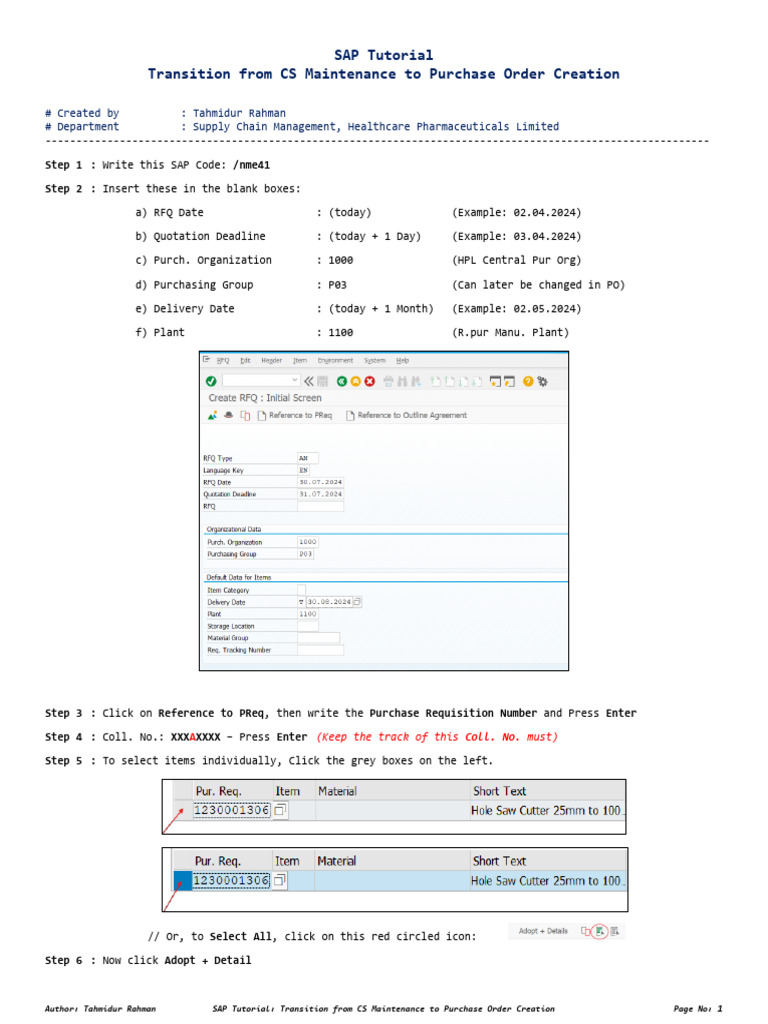Screen dimensions: 768x1024
Task: Click Purch. Organization field 1000
Action: pos(308,542)
